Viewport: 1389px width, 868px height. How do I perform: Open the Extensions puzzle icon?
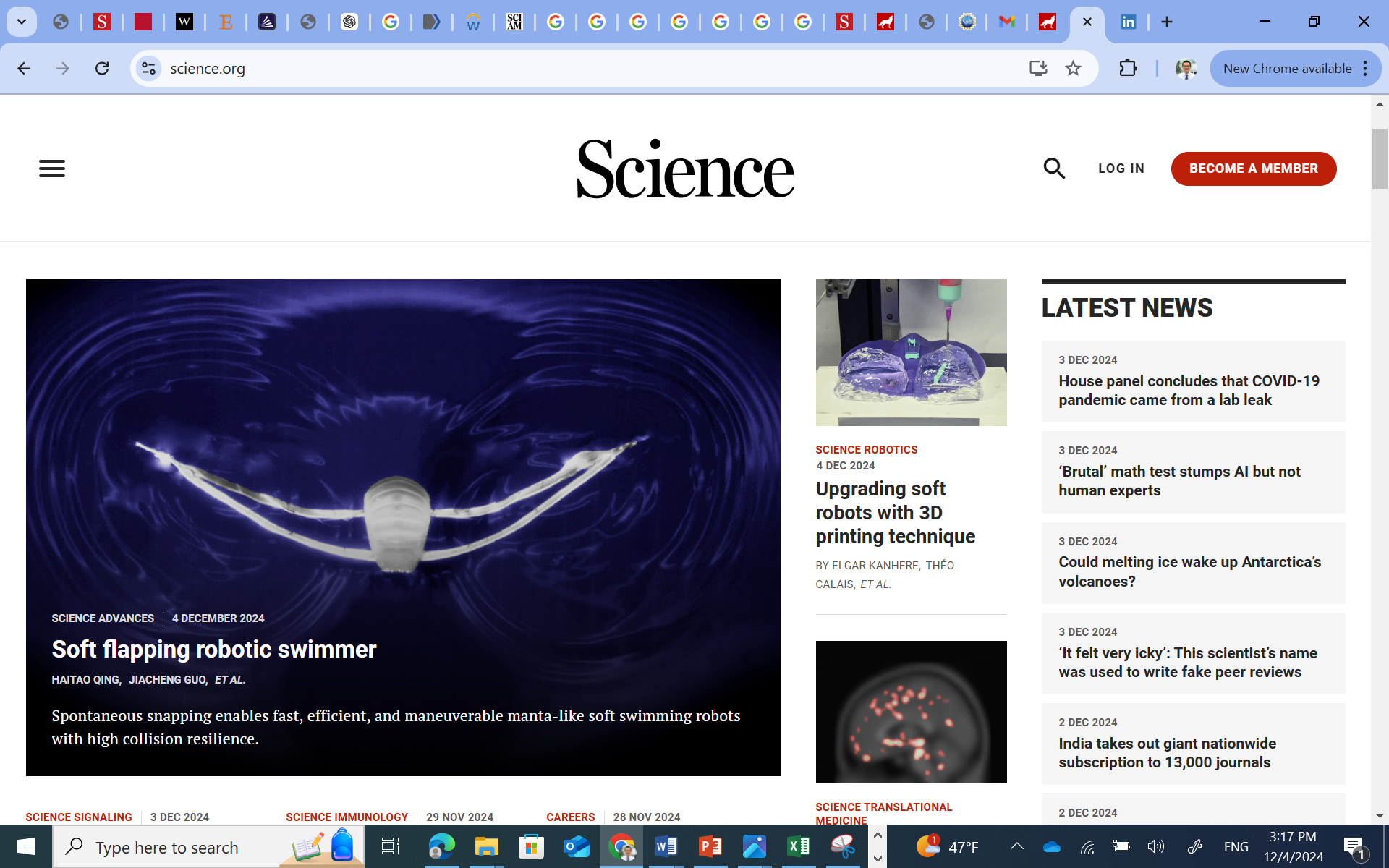pos(1128,68)
